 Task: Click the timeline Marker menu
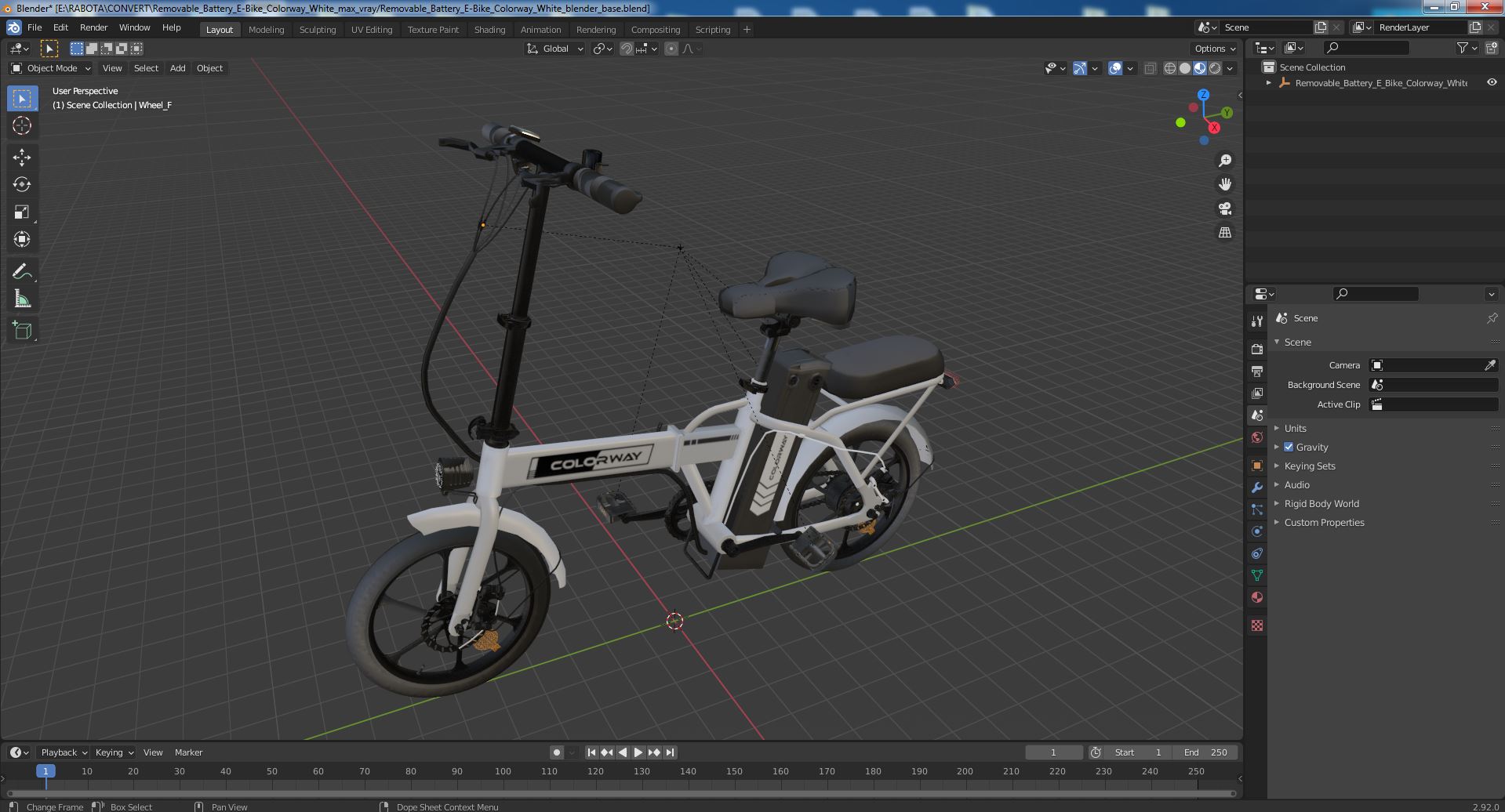[x=188, y=752]
